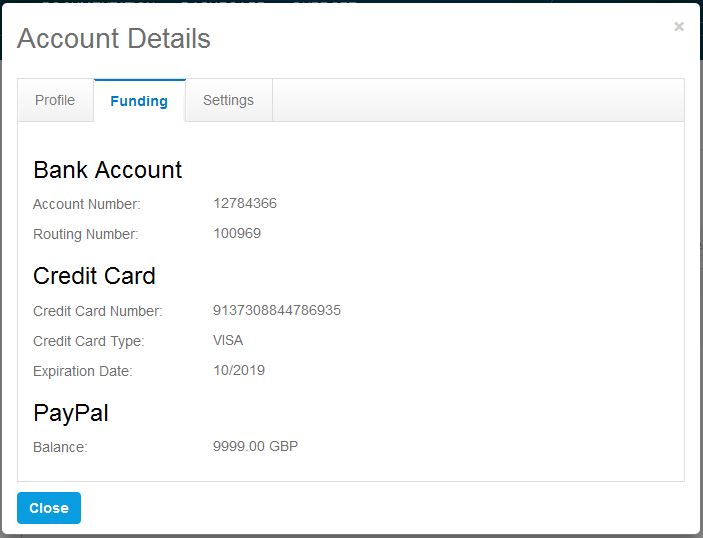The image size is (703, 538).
Task: Click the expiration date 10/2019
Action: (x=239, y=370)
